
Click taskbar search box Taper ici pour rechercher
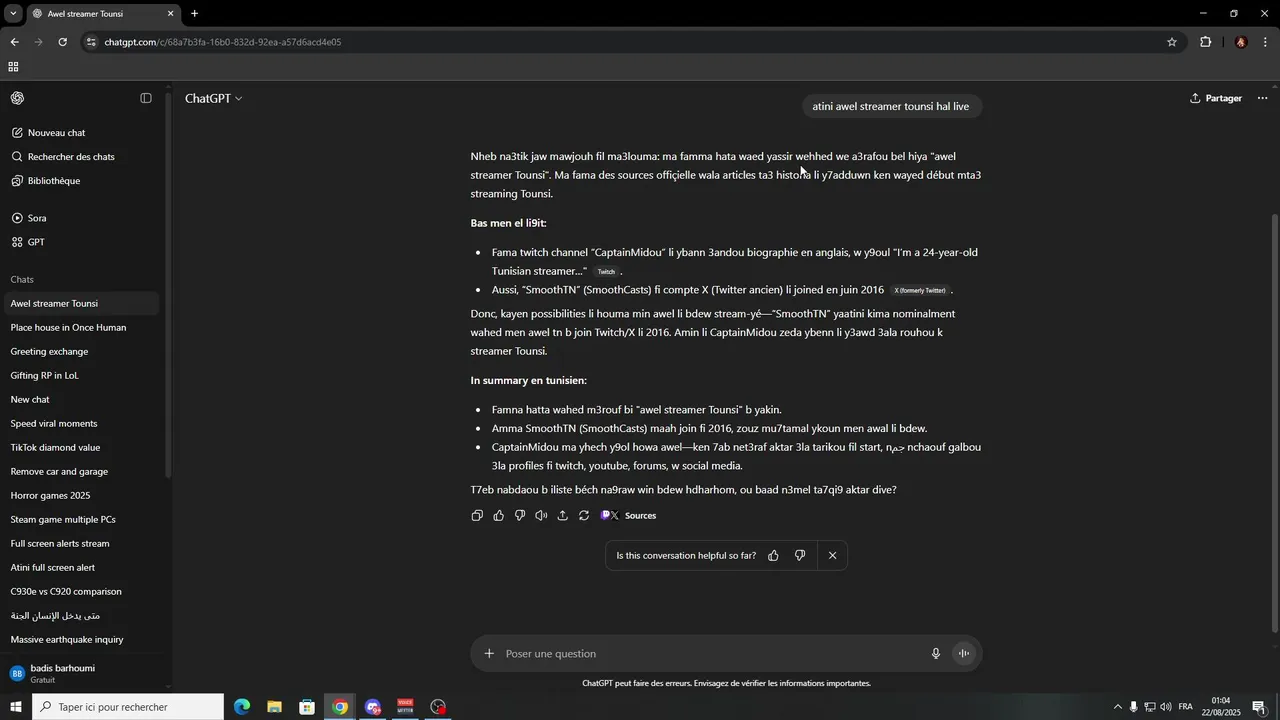pyautogui.click(x=128, y=707)
